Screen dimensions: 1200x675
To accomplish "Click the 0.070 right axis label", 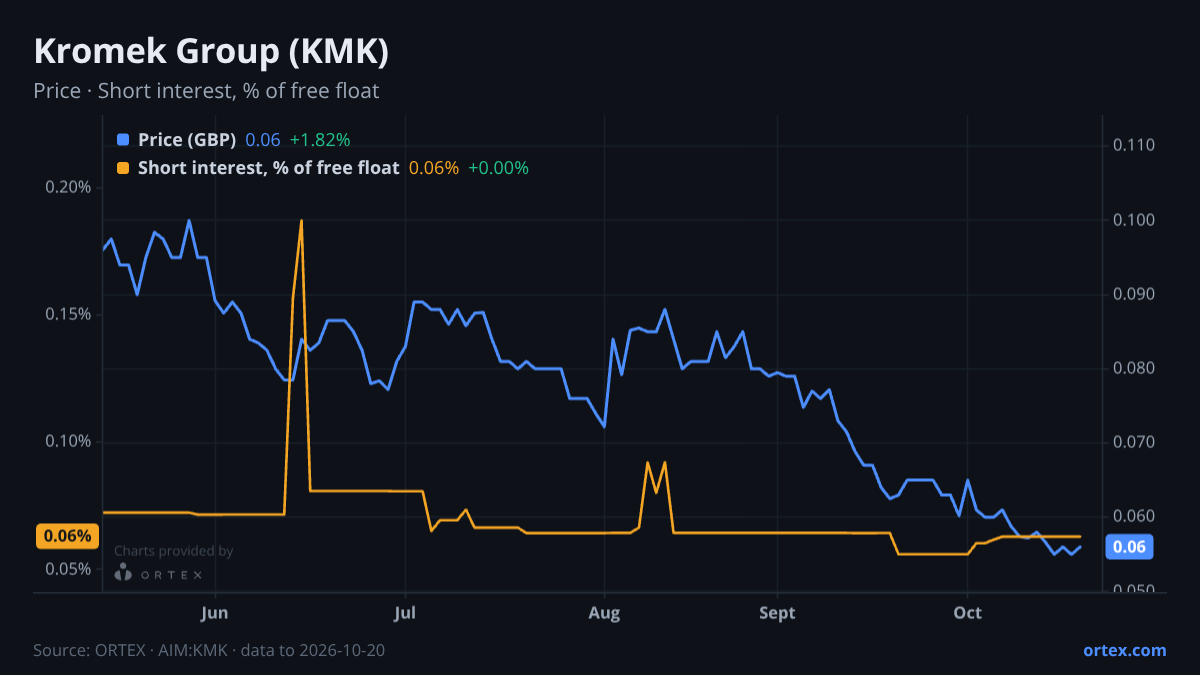I will pos(1133,442).
